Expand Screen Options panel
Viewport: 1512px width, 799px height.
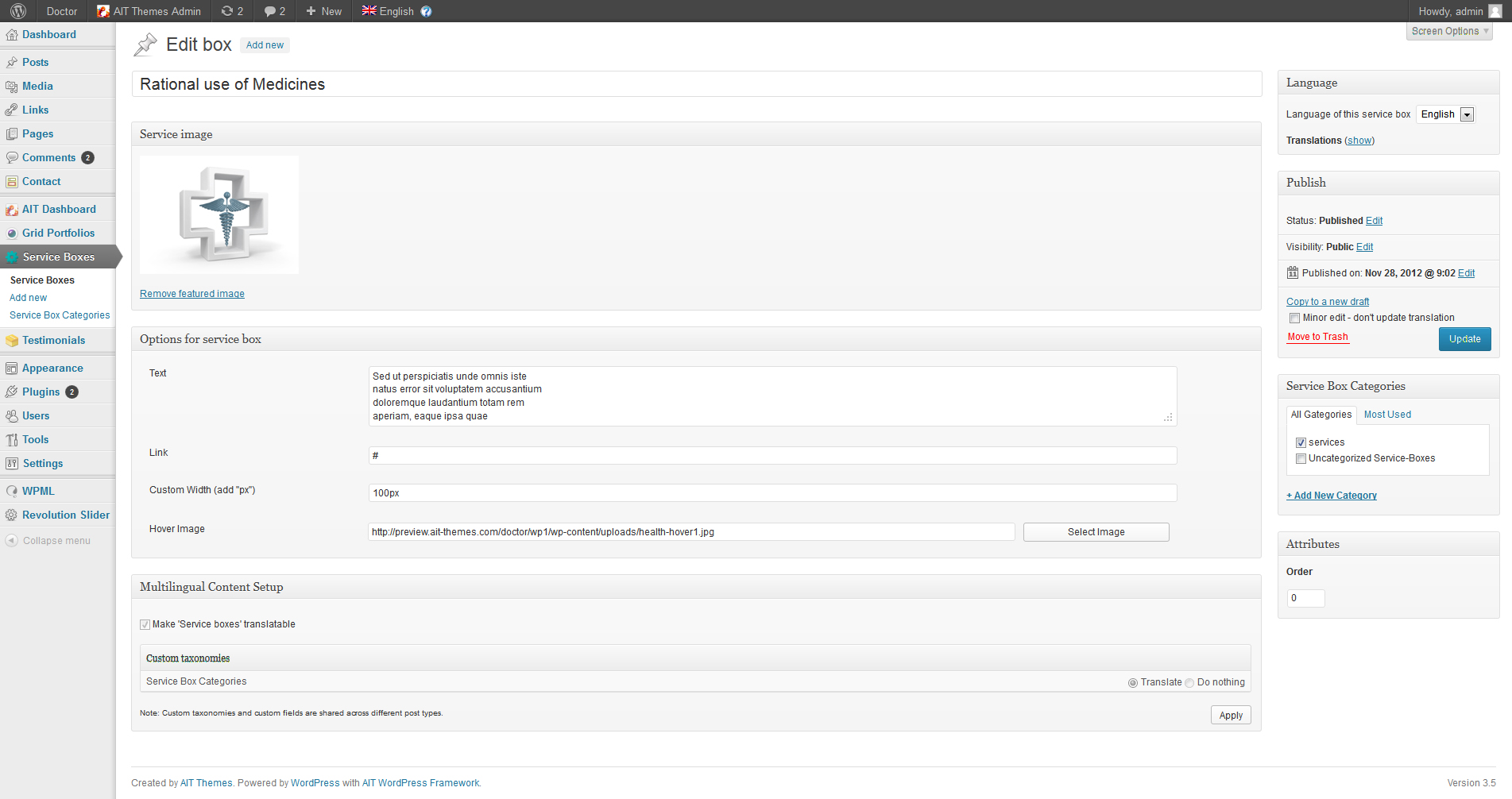pos(1449,31)
